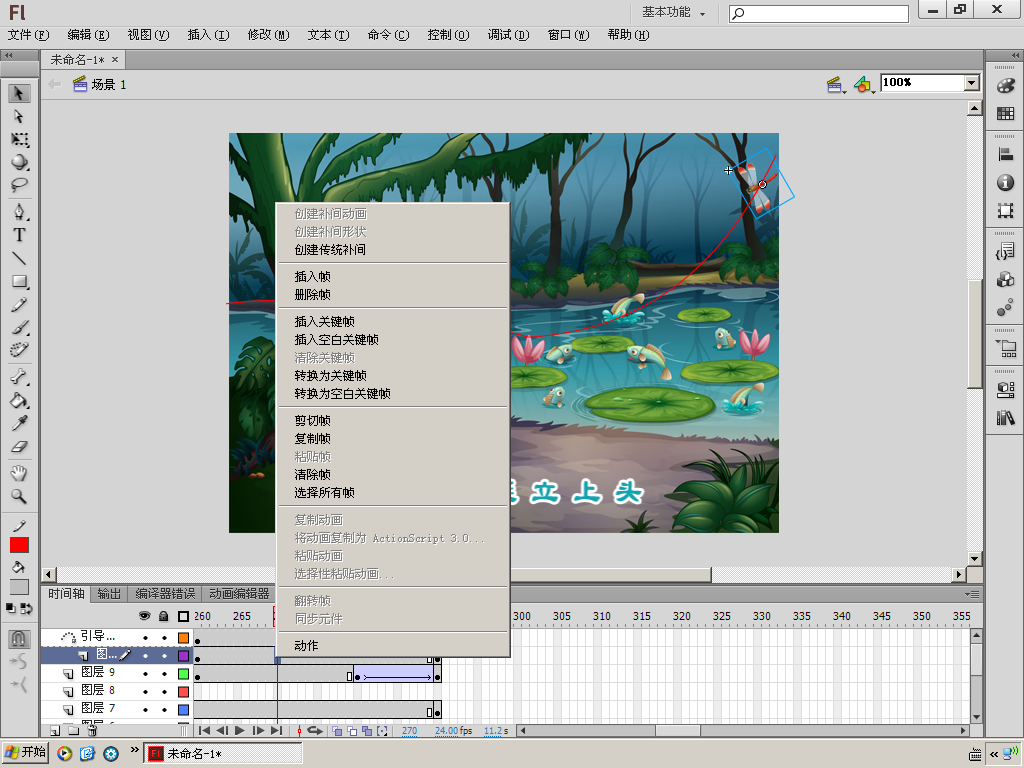Image resolution: width=1024 pixels, height=768 pixels.
Task: Select the Zoom magnifier tool
Action: pyautogui.click(x=19, y=496)
